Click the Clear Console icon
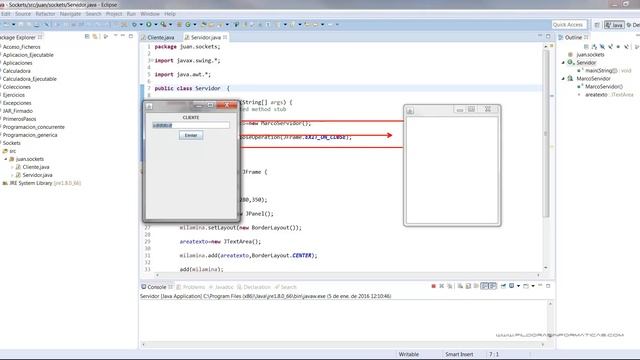Screen dimensions: 640x360 tap(460, 286)
